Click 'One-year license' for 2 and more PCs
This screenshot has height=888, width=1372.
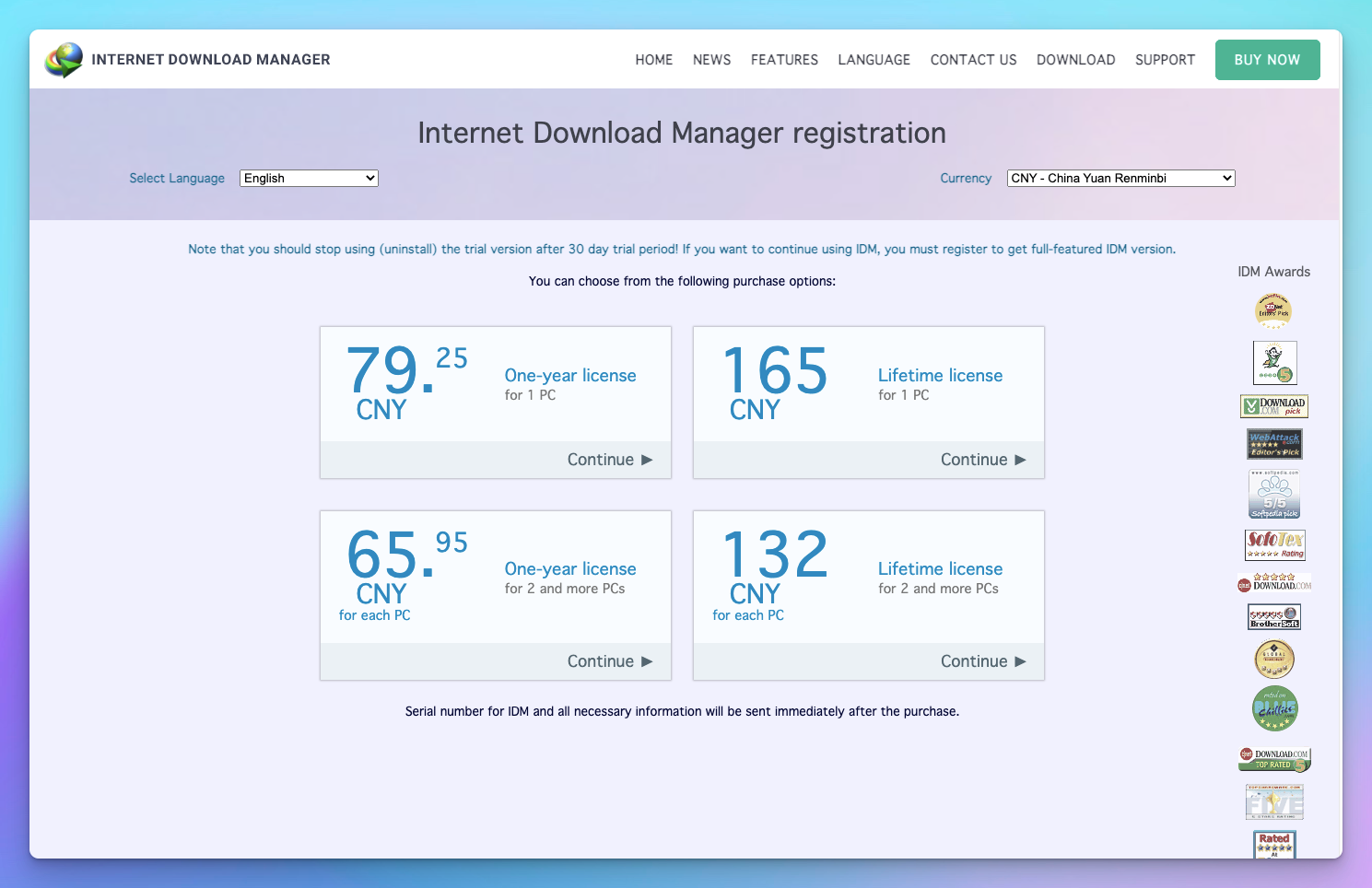point(570,569)
